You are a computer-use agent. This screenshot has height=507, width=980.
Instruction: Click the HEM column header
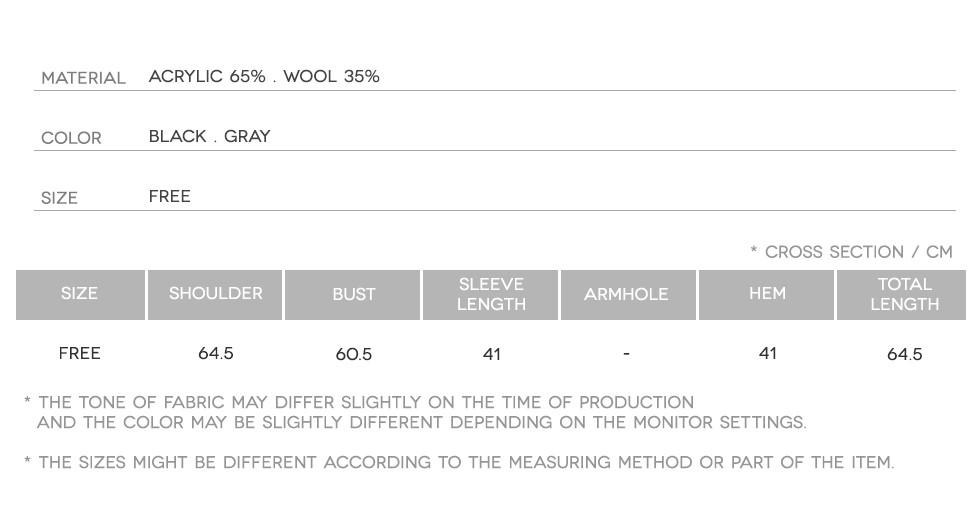[767, 294]
